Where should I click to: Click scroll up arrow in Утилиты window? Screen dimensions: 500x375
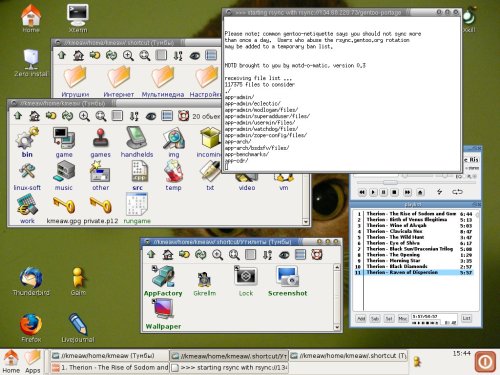tap(337, 267)
